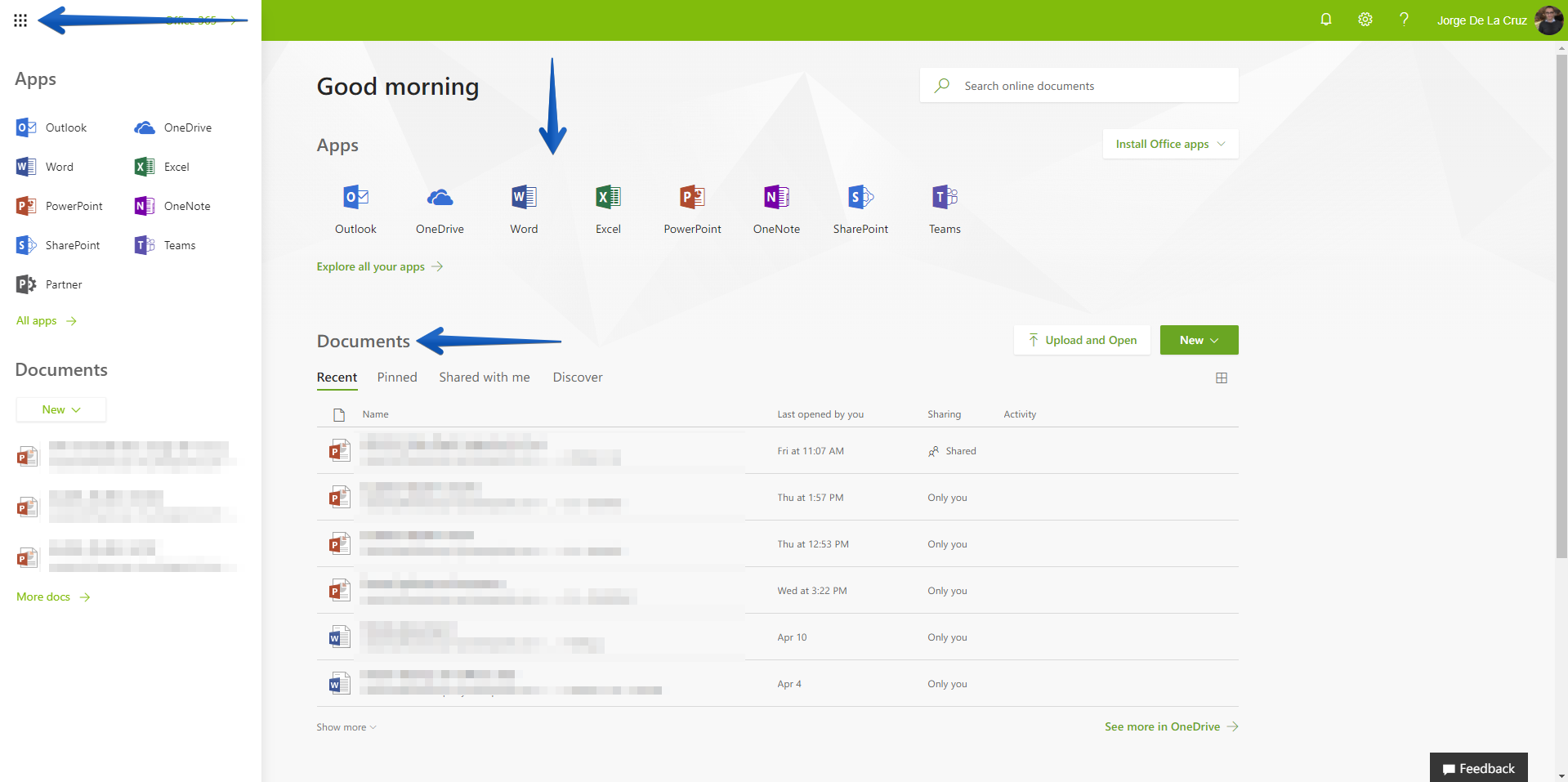Switch to the Shared with me tab
This screenshot has width=1568, height=782.
click(x=485, y=378)
